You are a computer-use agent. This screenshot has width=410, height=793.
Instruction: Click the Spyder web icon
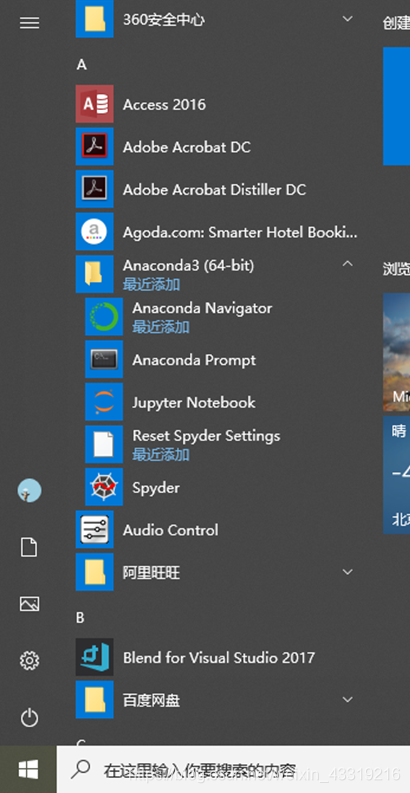104,487
